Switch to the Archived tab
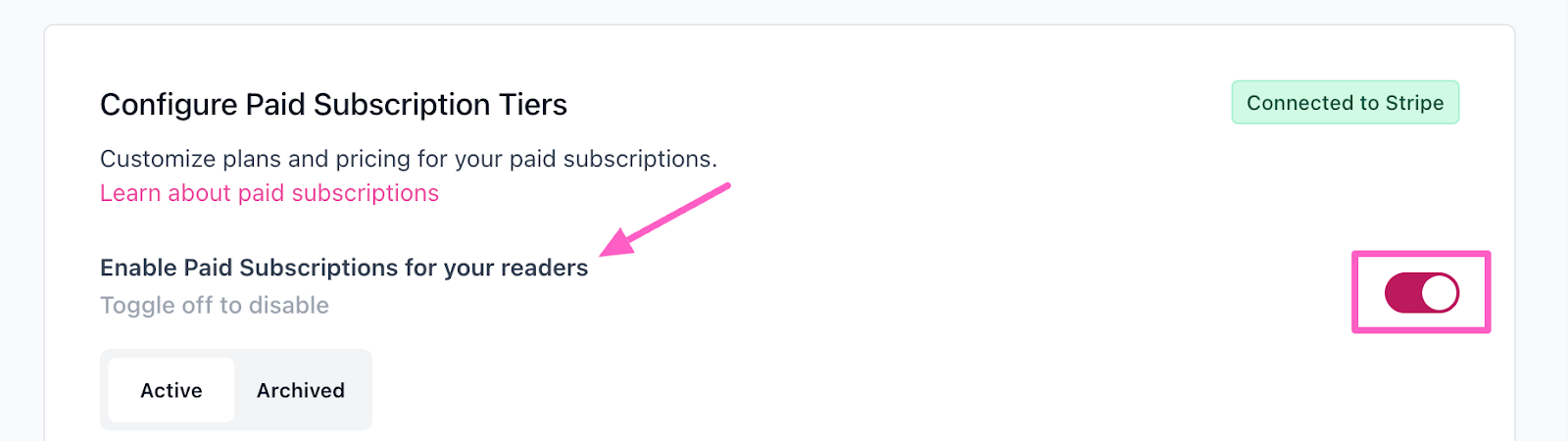Image resolution: width=1568 pixels, height=441 pixels. [301, 390]
